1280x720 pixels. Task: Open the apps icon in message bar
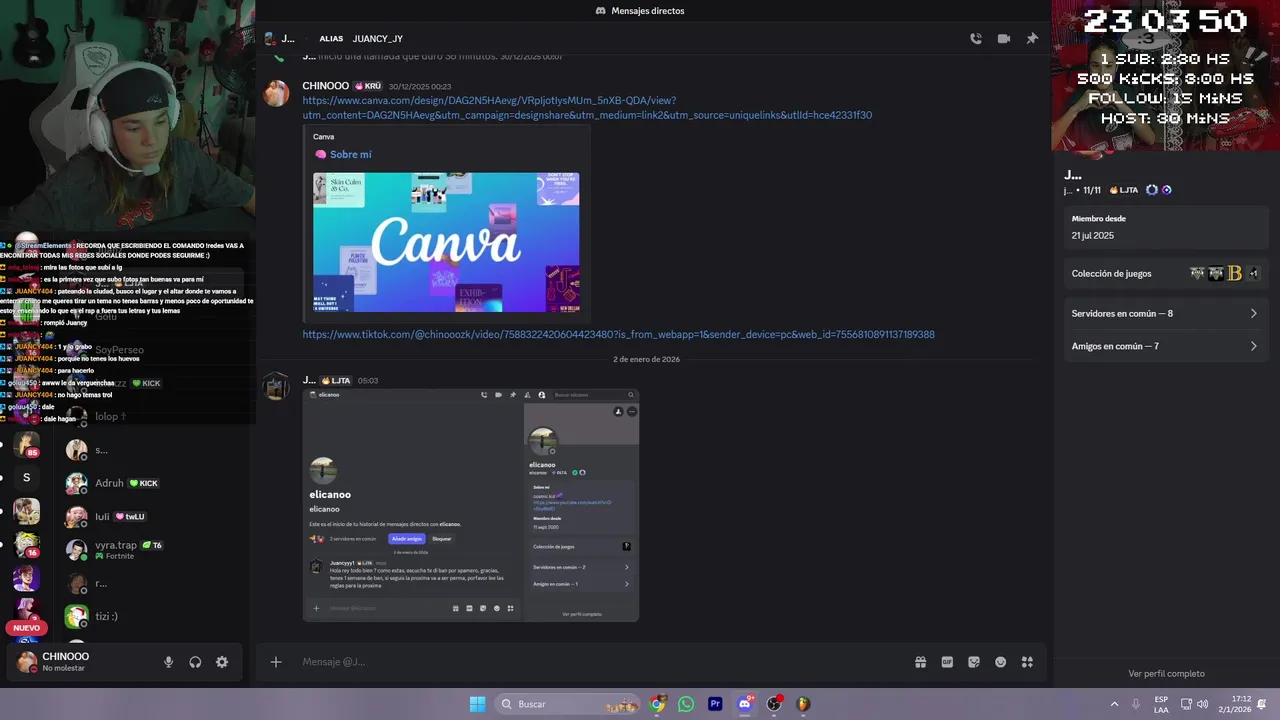(1027, 662)
